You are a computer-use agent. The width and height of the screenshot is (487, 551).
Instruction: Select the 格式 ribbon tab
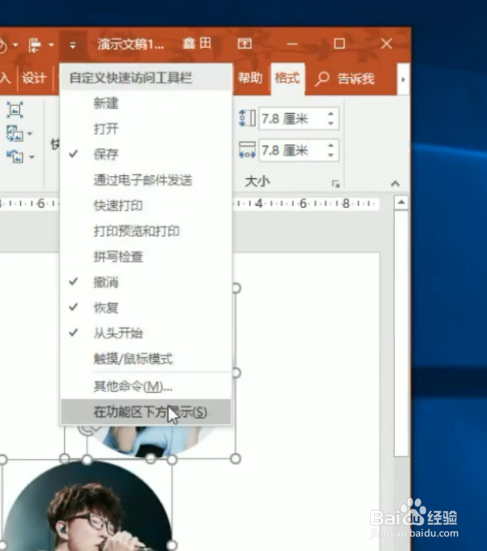pos(287,78)
